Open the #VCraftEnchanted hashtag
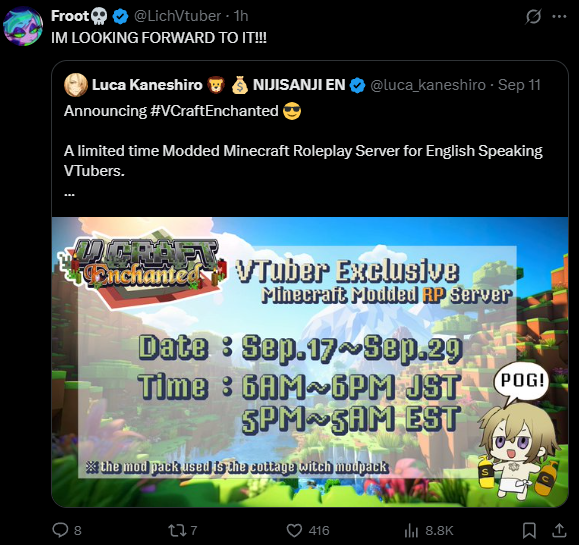 [214, 111]
